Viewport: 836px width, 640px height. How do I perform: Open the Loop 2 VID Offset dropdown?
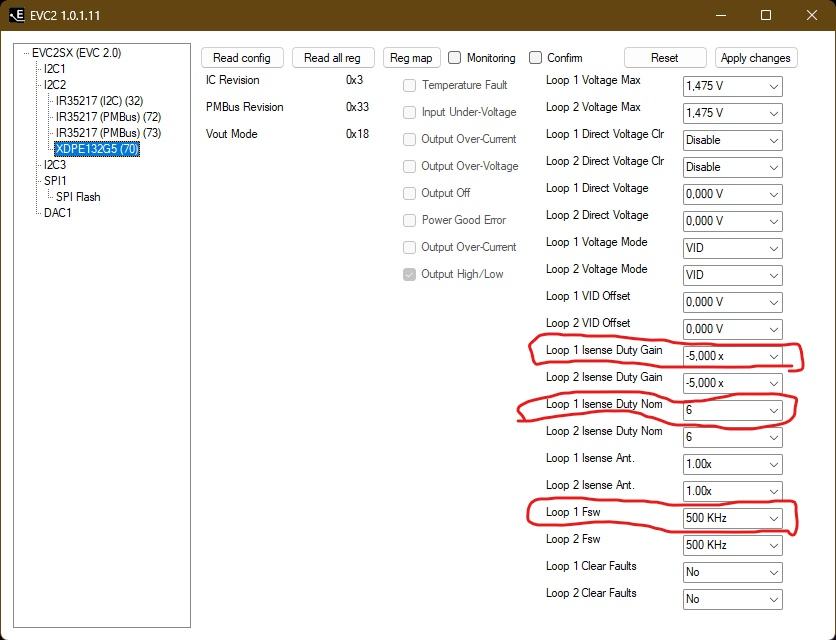click(733, 329)
